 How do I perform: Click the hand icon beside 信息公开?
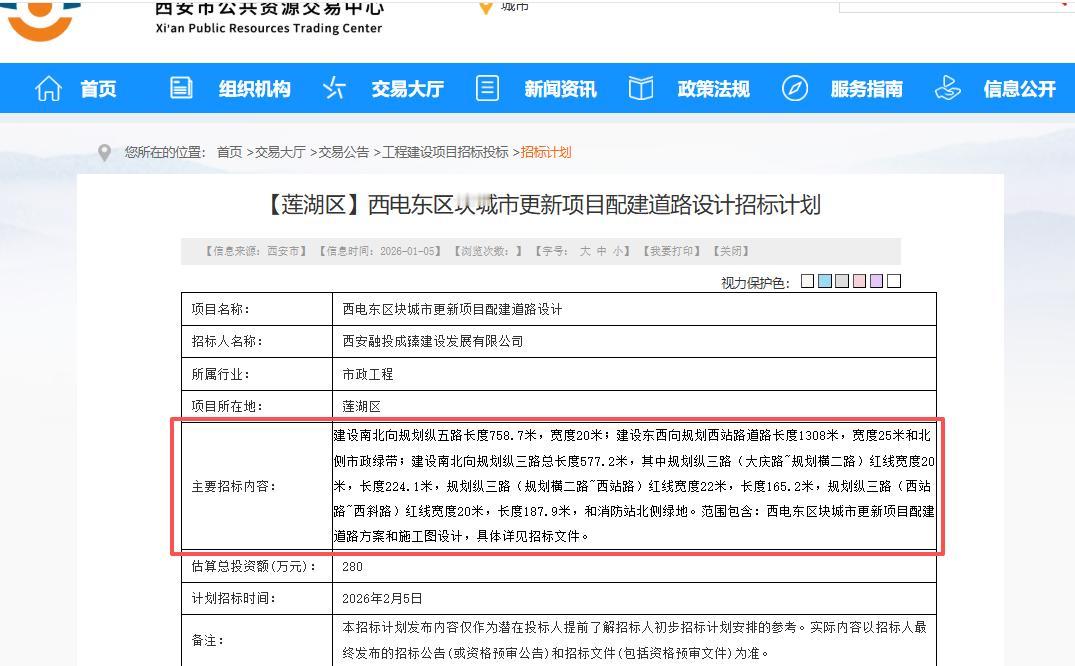point(948,88)
